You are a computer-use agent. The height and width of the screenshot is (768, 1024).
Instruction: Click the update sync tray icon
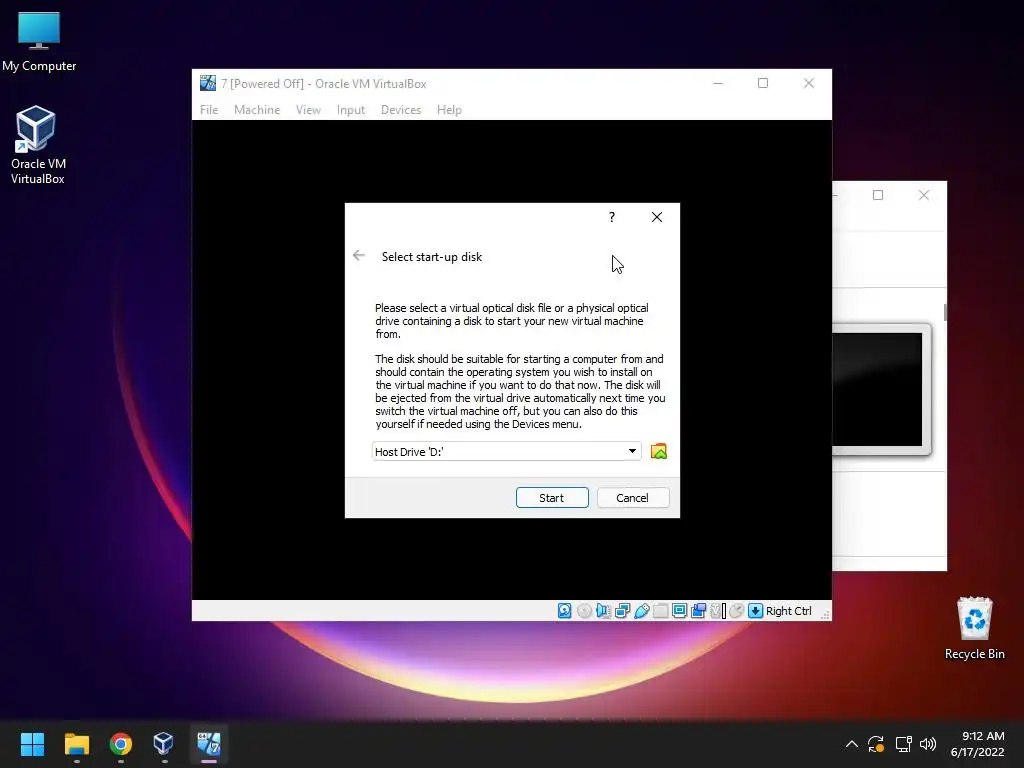click(876, 744)
